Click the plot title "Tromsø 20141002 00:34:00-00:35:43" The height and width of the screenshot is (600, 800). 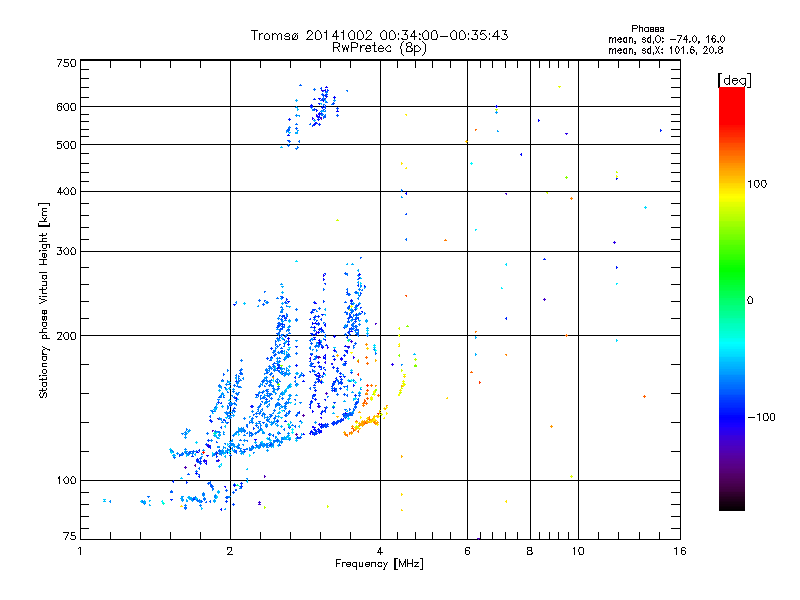379,35
